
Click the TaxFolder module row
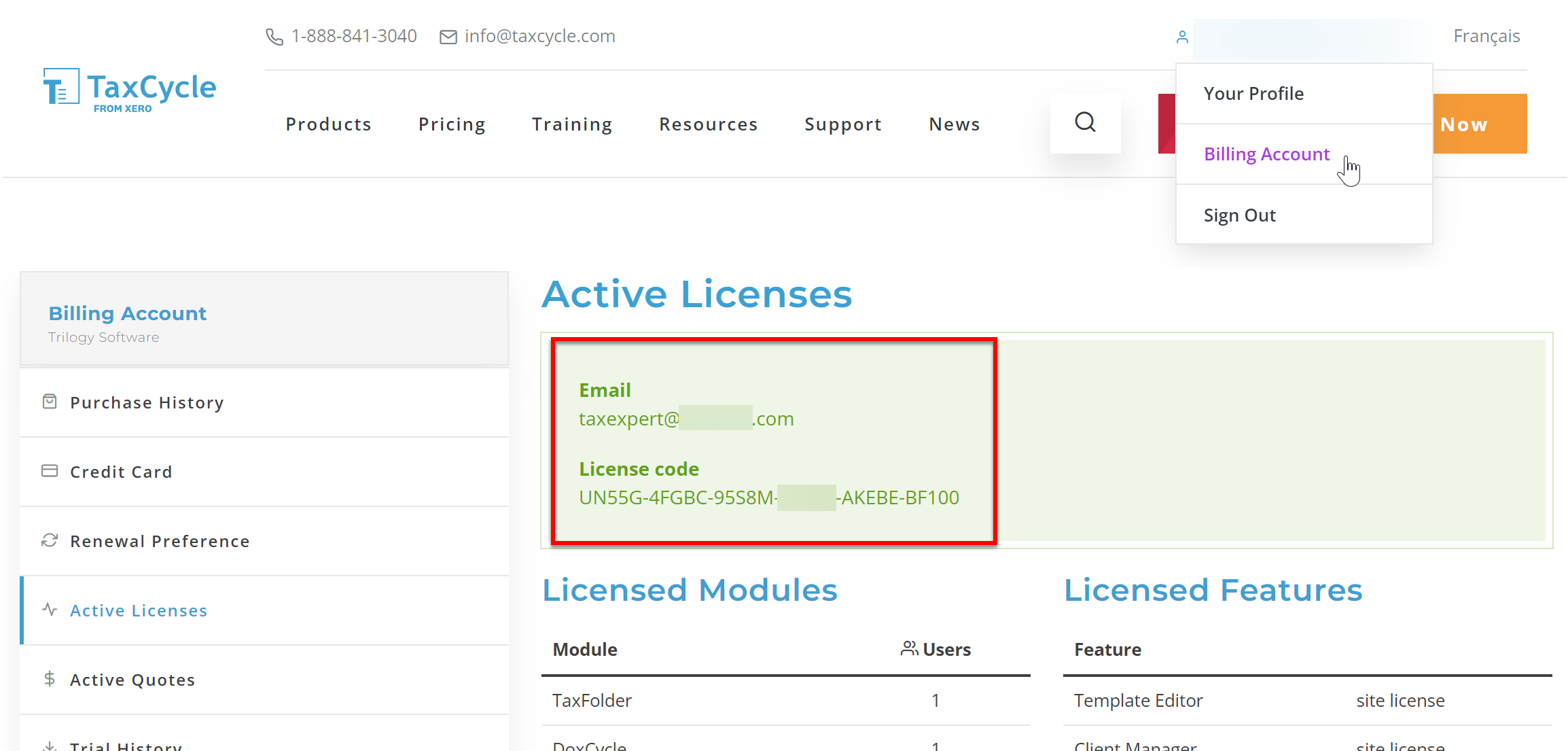[x=786, y=701]
